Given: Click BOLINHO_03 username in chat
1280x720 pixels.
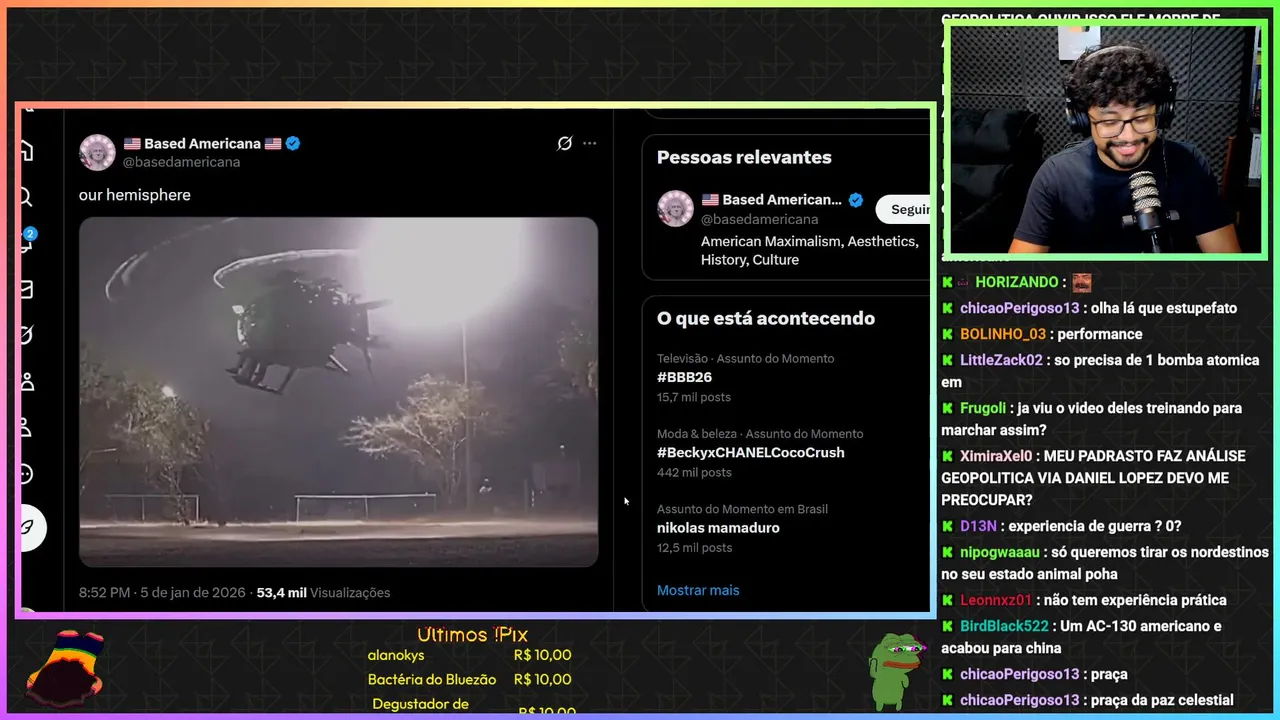Looking at the screenshot, I should click(x=1003, y=334).
